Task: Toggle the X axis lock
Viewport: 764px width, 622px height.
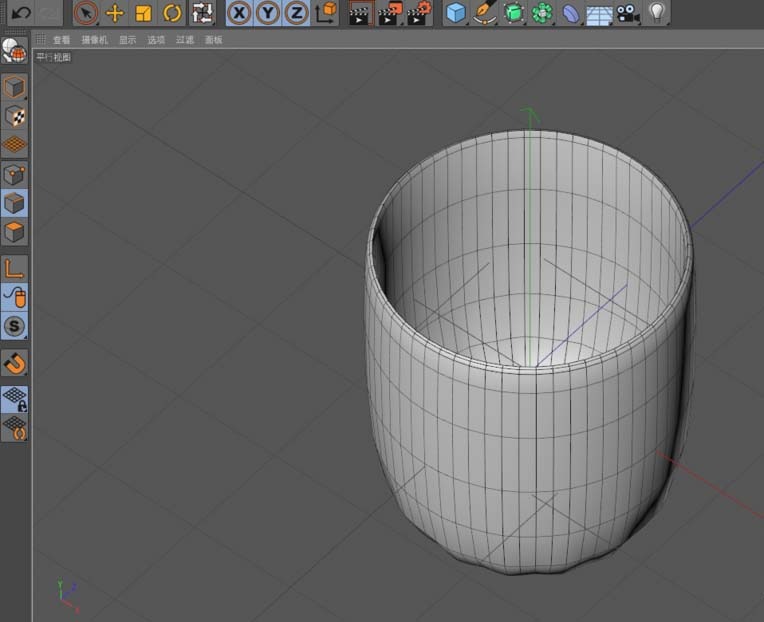Action: point(239,13)
